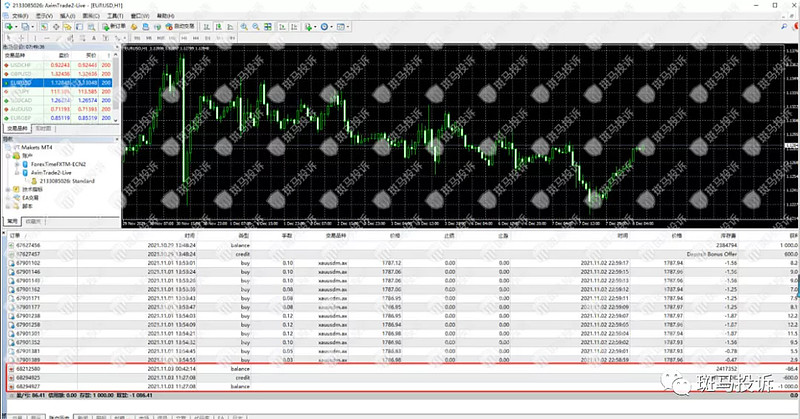
Task: Toggle the Data Window crosshair icon
Action: point(56,27)
